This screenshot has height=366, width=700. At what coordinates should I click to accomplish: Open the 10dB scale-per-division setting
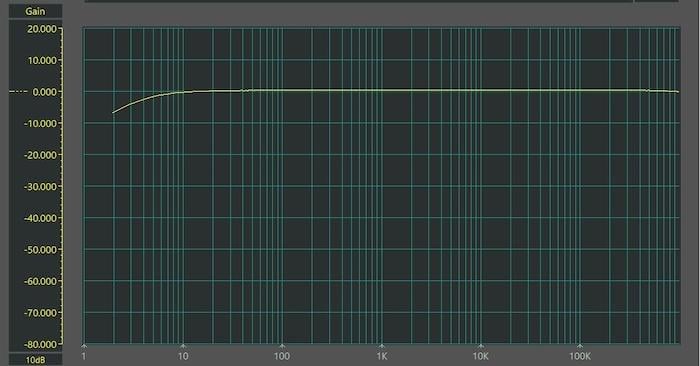(x=35, y=360)
